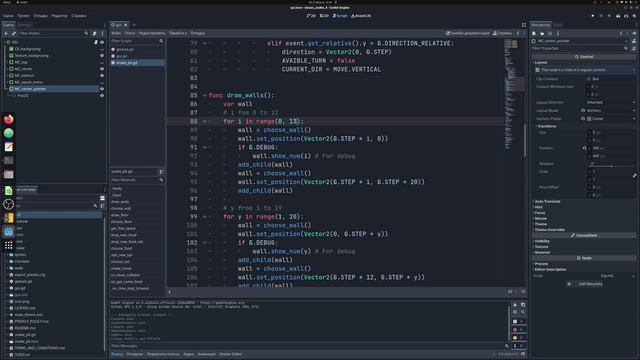Click the add child node plus icon
The height and width of the screenshot is (360, 640).
6,33
